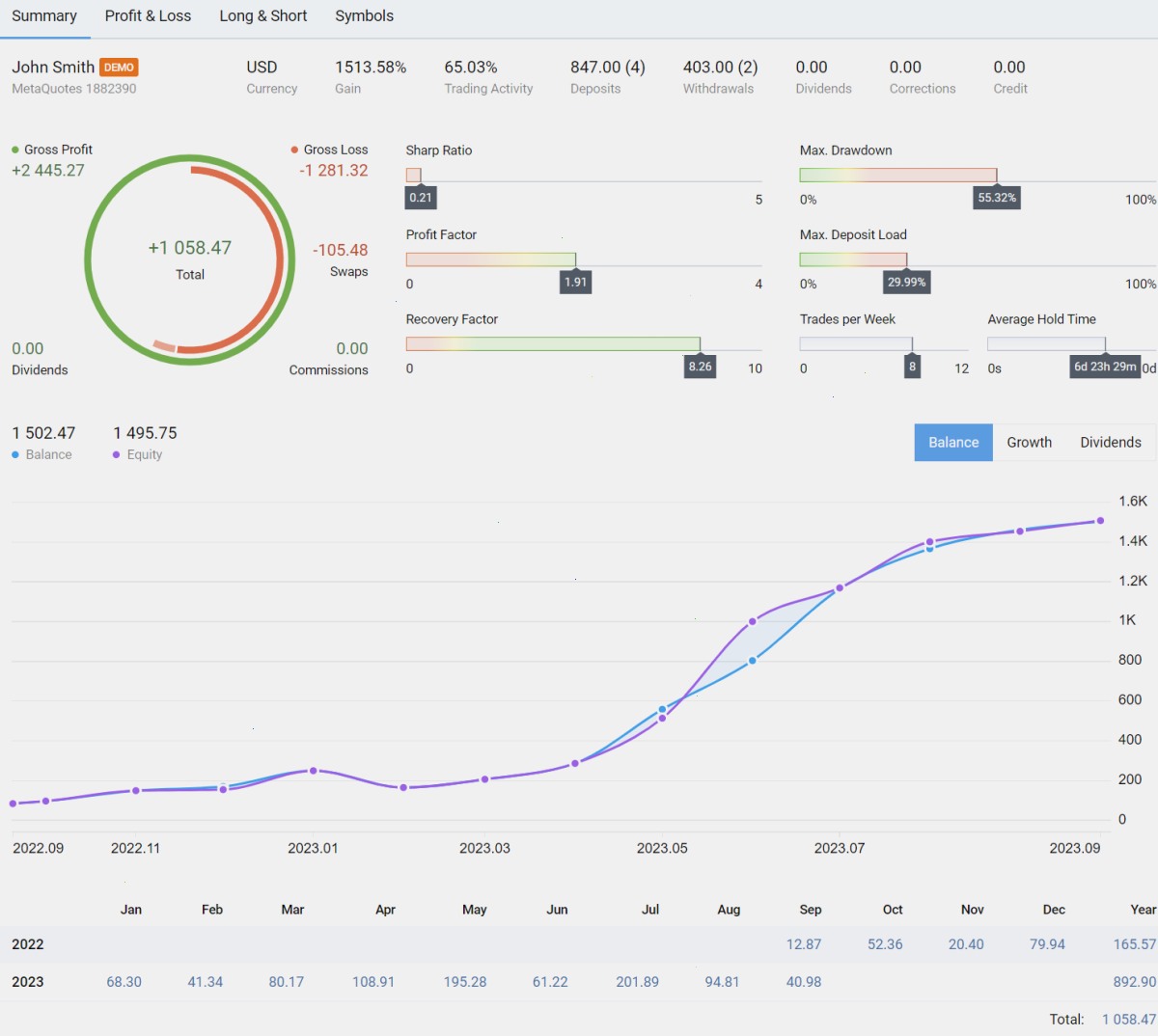Click the 2023 Sep value 40.98

tap(804, 982)
